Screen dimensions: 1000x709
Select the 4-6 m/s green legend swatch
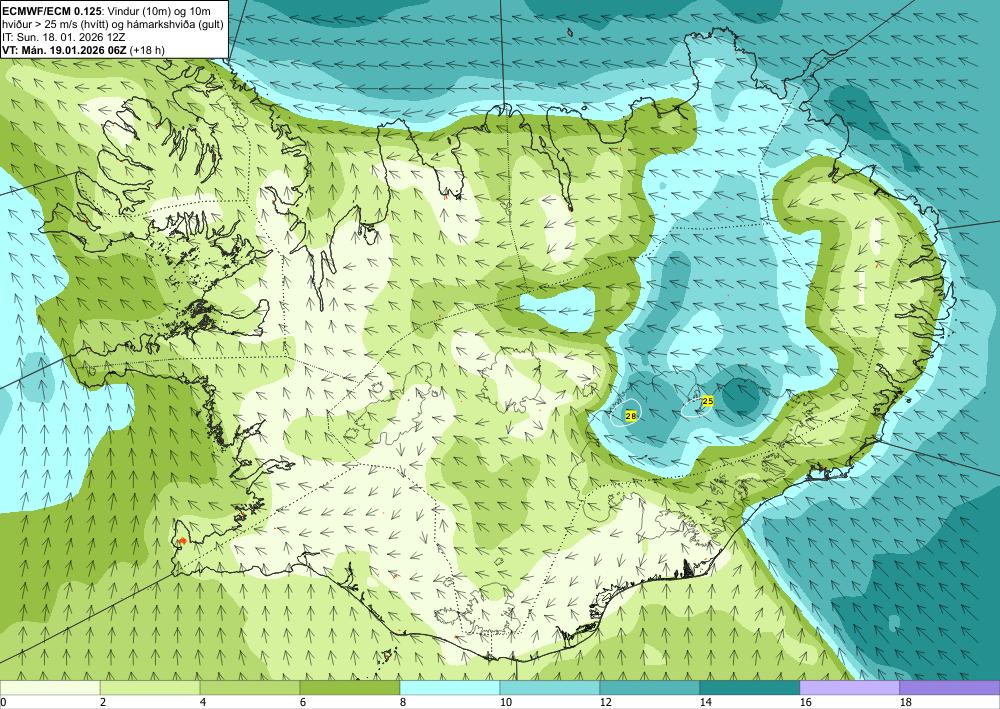coord(250,687)
